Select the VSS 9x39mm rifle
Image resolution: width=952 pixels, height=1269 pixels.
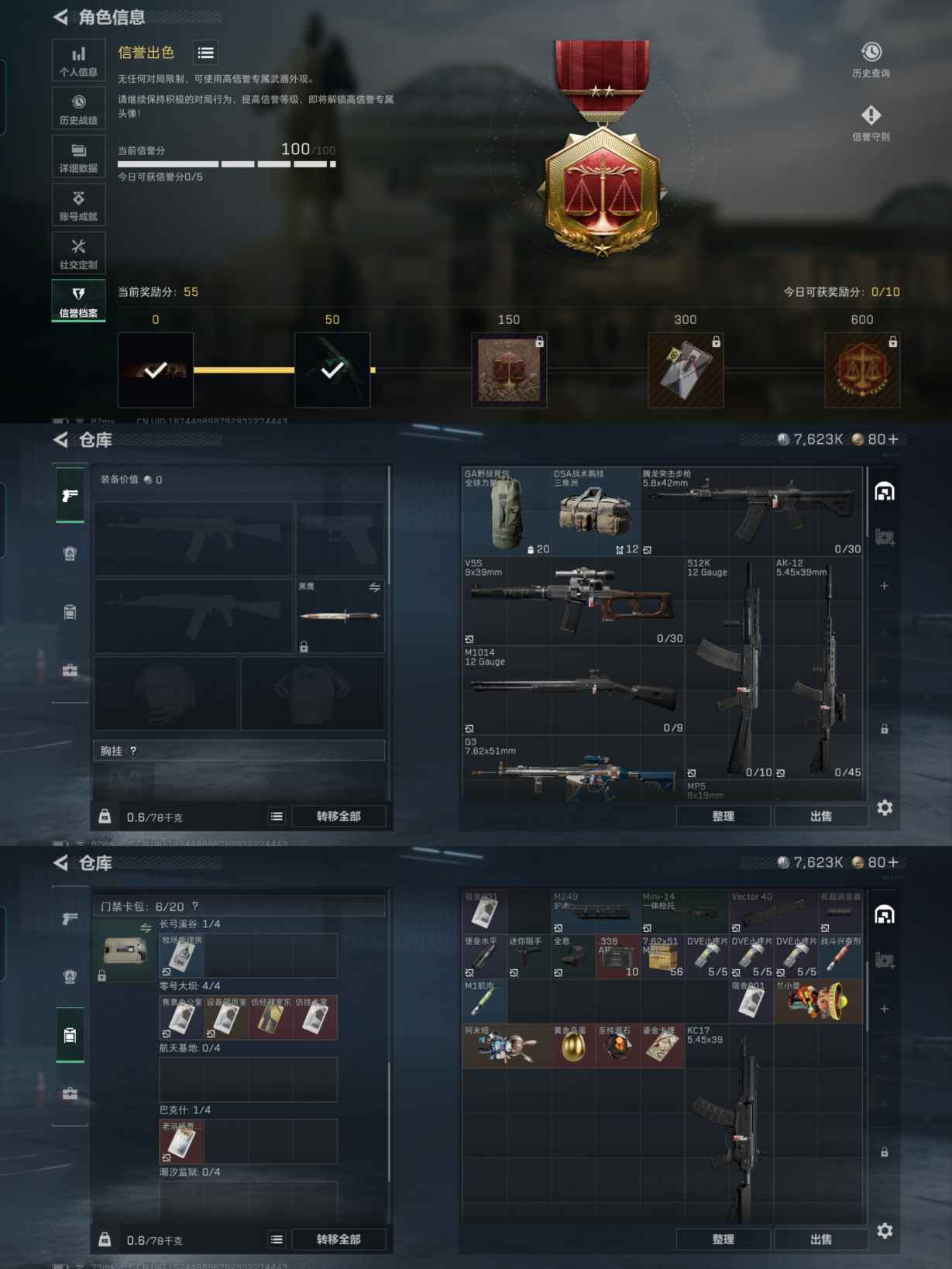point(573,601)
